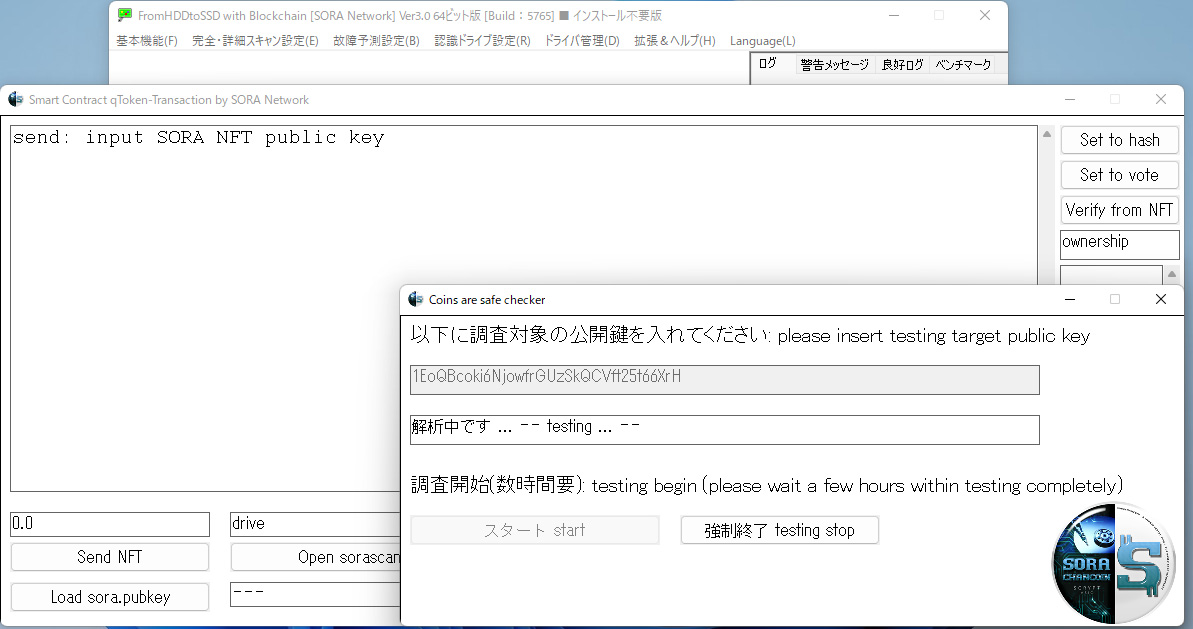Viewport: 1193px width, 629px height.
Task: Click the Set to vote button
Action: click(x=1119, y=175)
